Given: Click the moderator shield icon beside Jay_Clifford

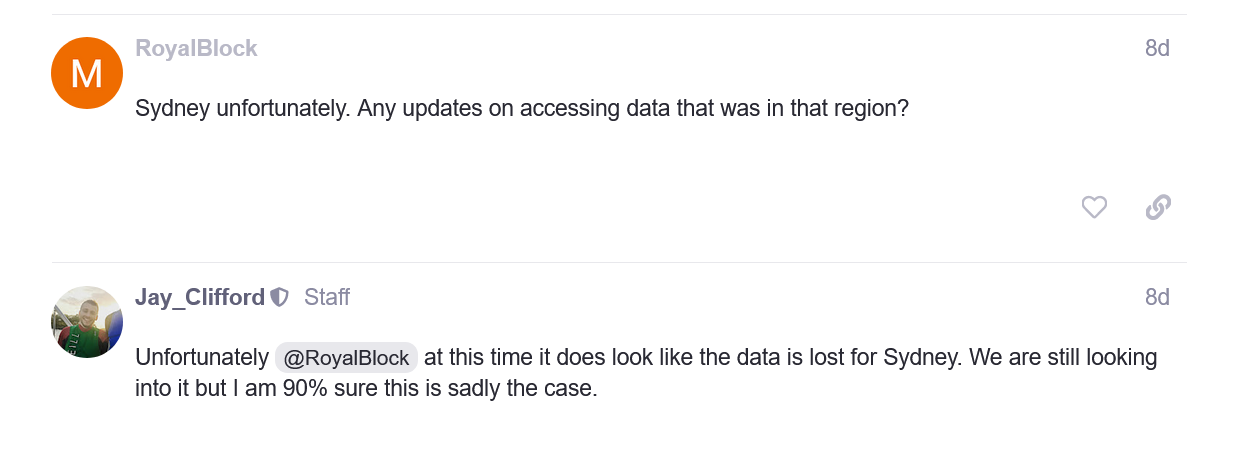Looking at the screenshot, I should pos(280,297).
